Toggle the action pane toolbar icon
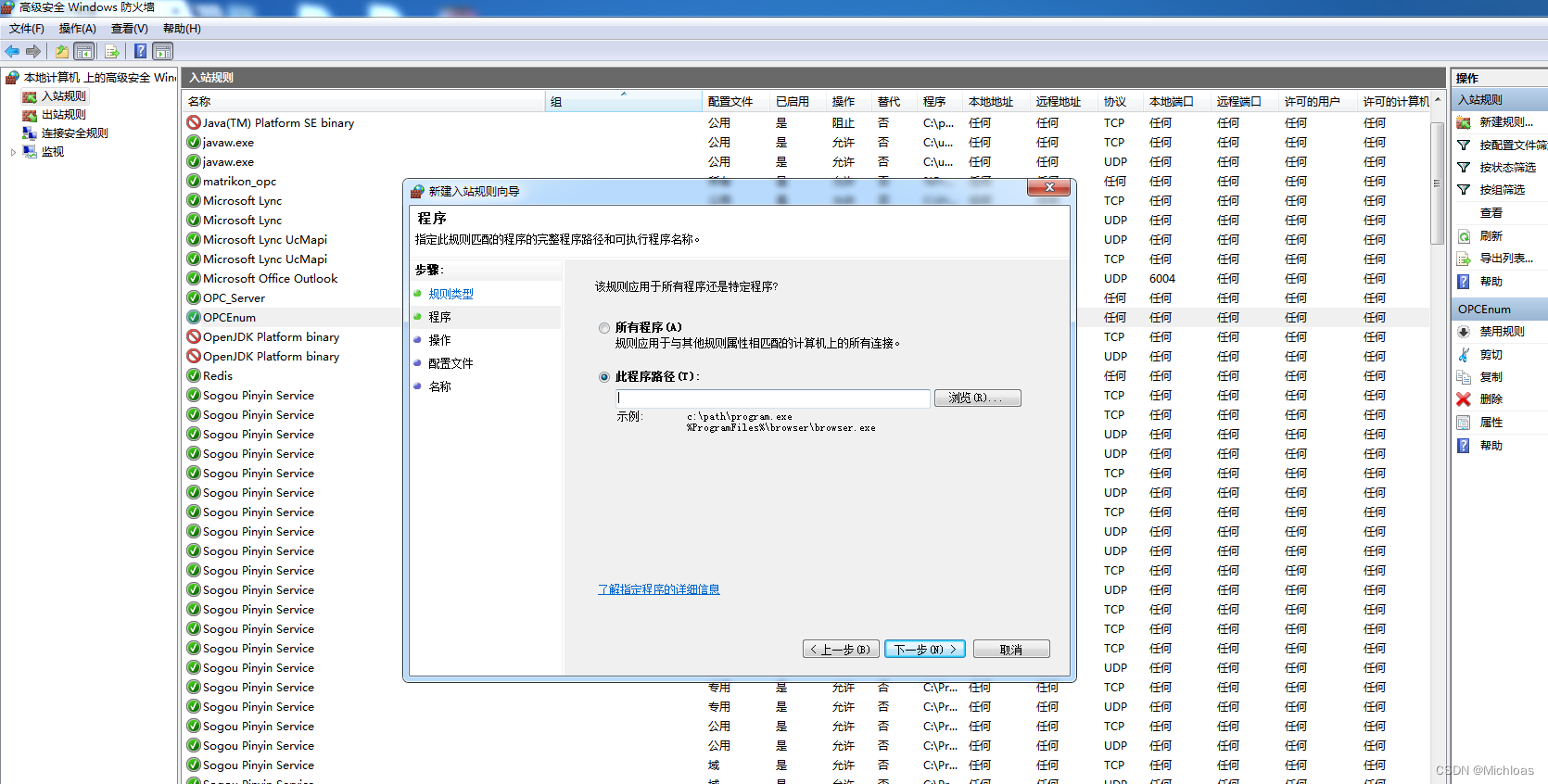Image resolution: width=1548 pixels, height=784 pixels. coord(163,52)
